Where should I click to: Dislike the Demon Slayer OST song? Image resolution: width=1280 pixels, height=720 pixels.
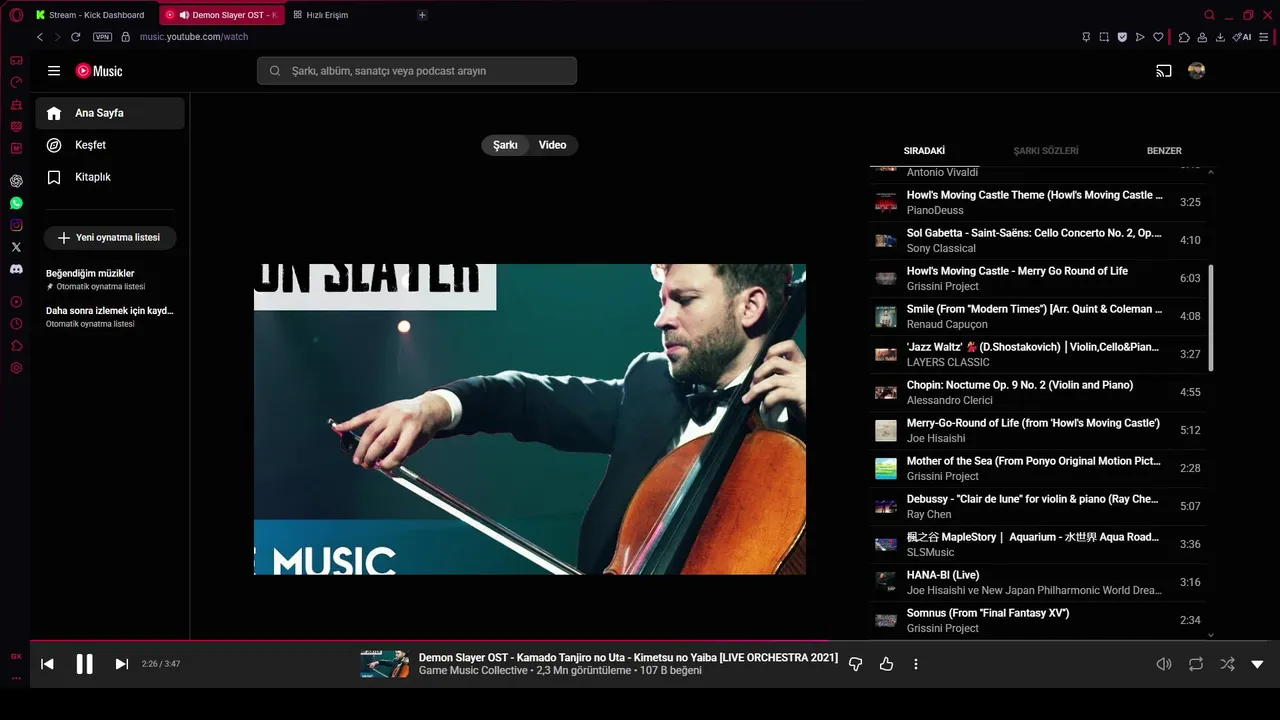(855, 664)
